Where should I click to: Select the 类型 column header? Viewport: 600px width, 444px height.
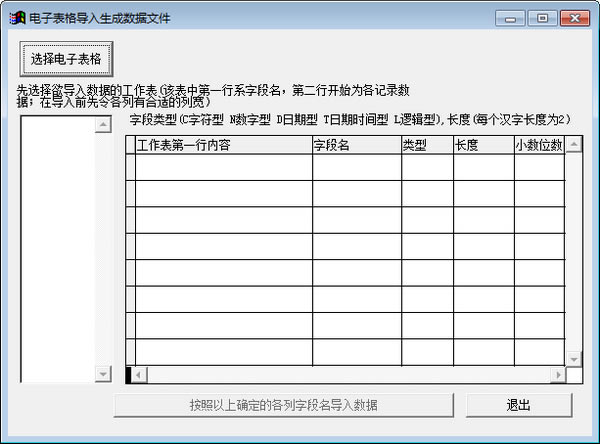pos(427,145)
